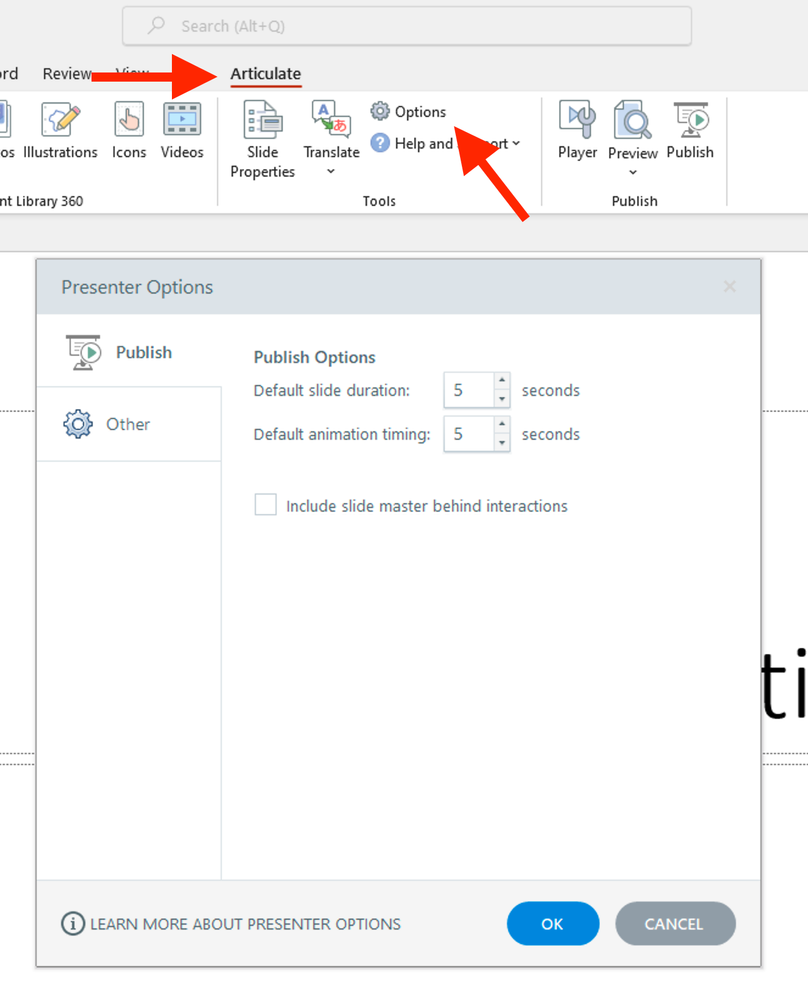Click Default slide duration field
808x999 pixels.
pos(469,390)
